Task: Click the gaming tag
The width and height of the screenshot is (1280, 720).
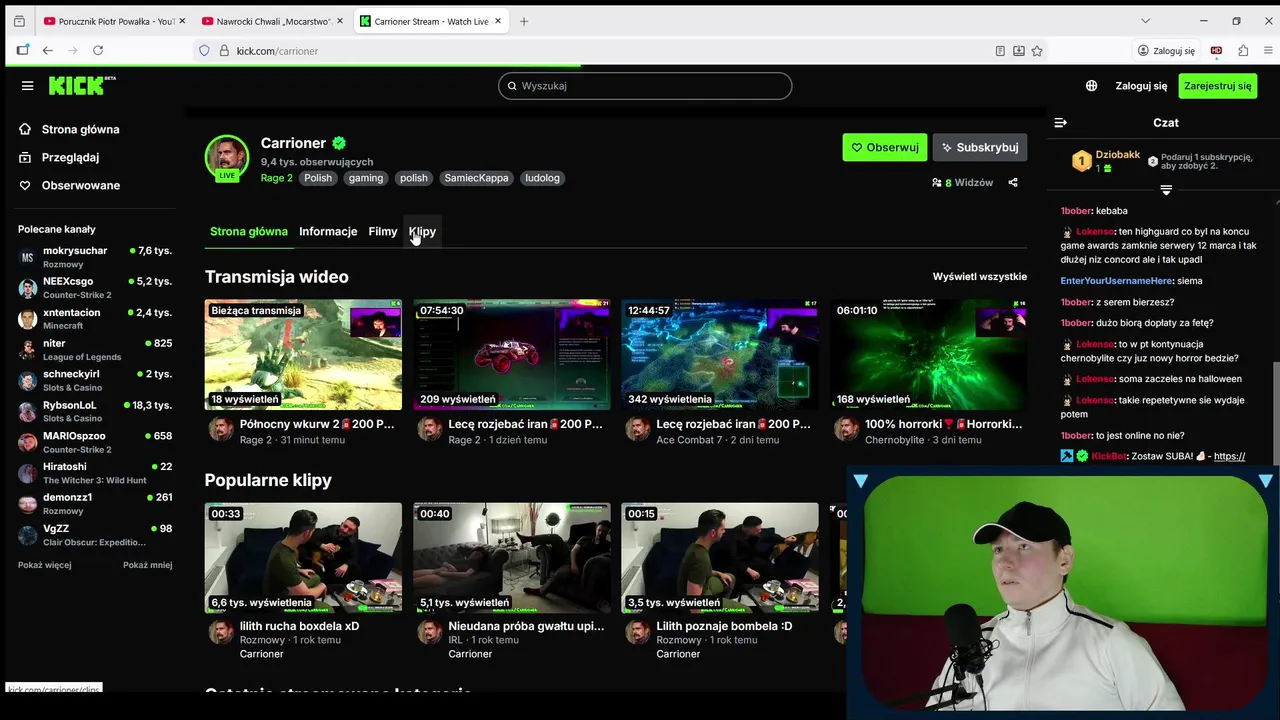Action: pyautogui.click(x=366, y=178)
